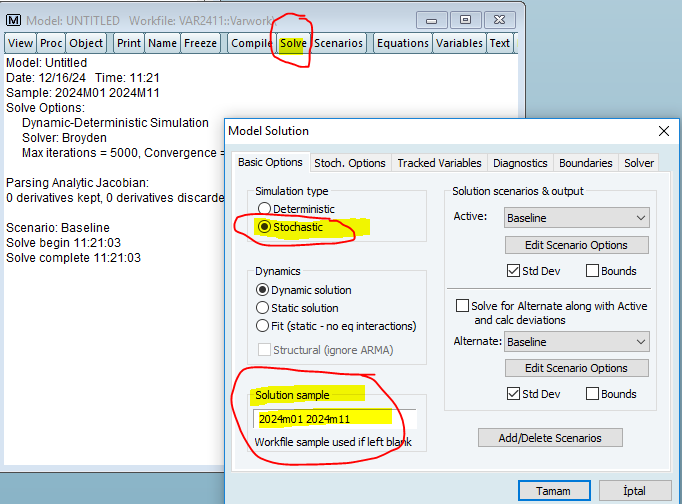Choose Static solution dynamics option

point(264,308)
